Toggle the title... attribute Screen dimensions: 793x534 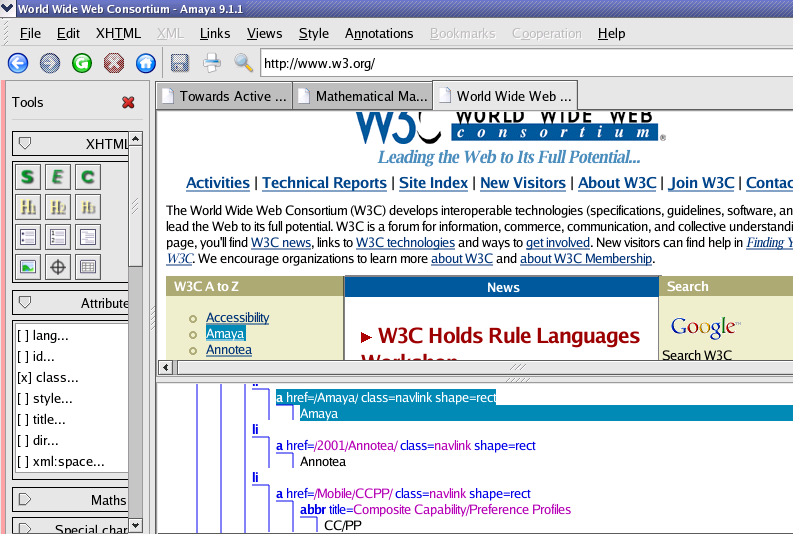tap(41, 420)
